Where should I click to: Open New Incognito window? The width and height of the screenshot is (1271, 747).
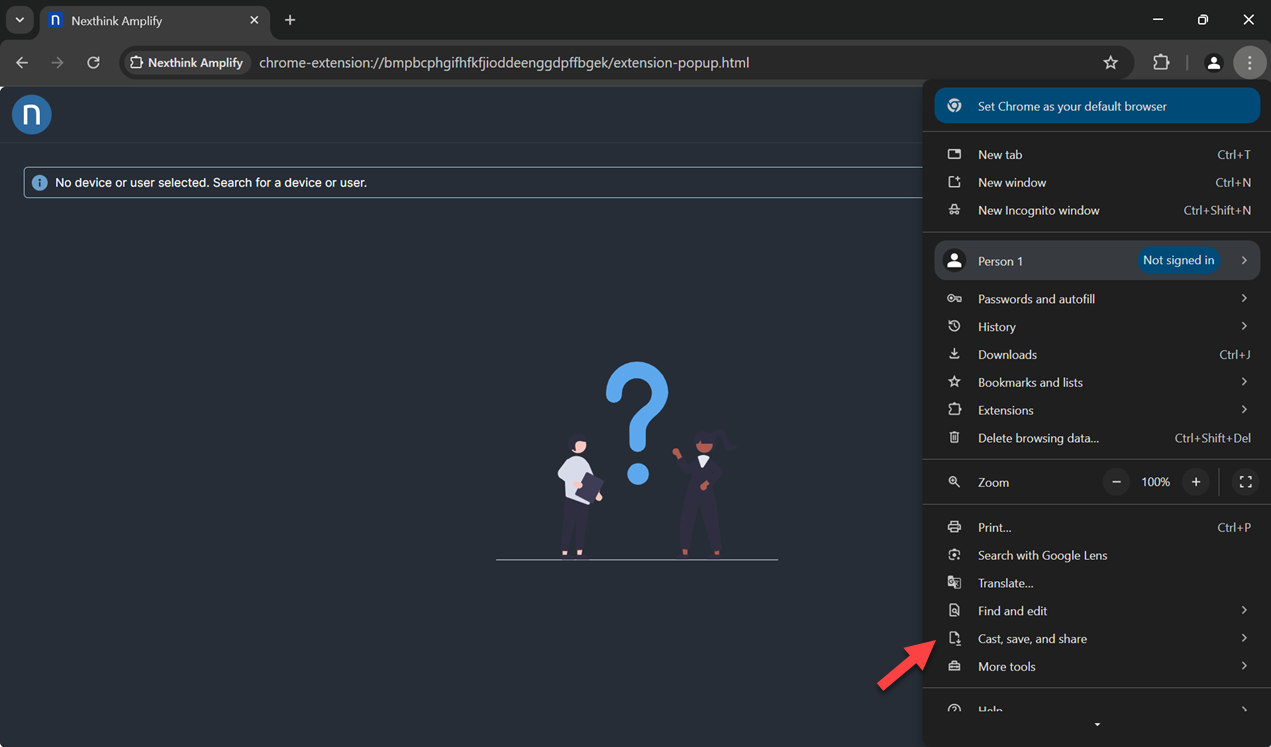click(1038, 211)
